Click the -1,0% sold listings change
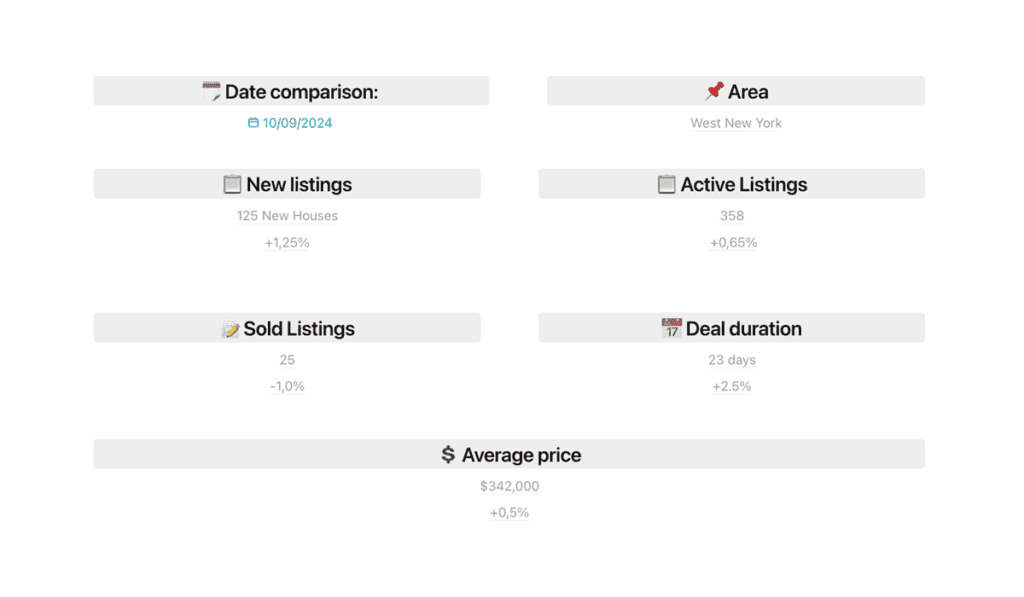The height and width of the screenshot is (597, 1024). pos(287,386)
